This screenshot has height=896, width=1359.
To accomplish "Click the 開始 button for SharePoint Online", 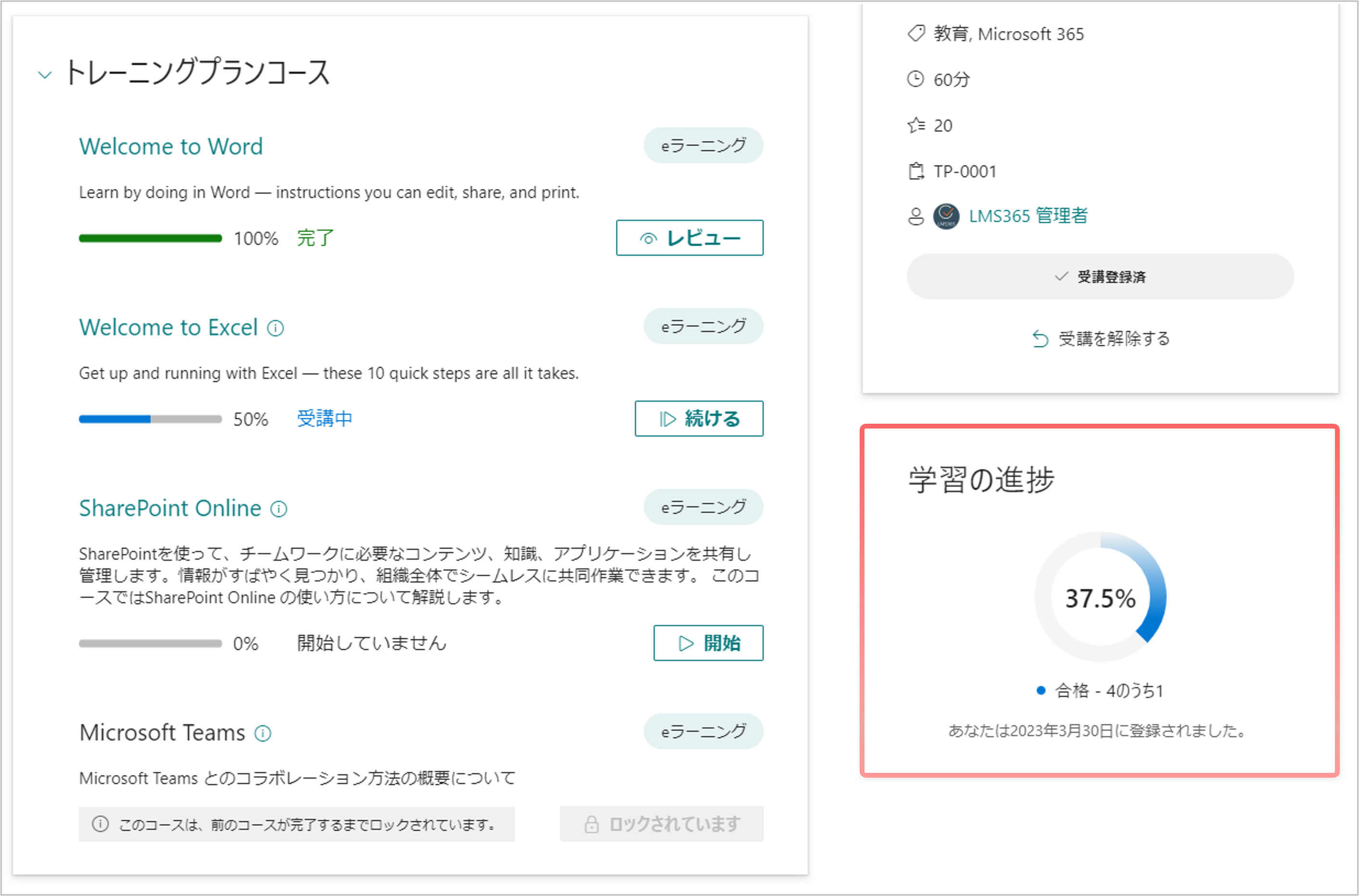I will 709,643.
